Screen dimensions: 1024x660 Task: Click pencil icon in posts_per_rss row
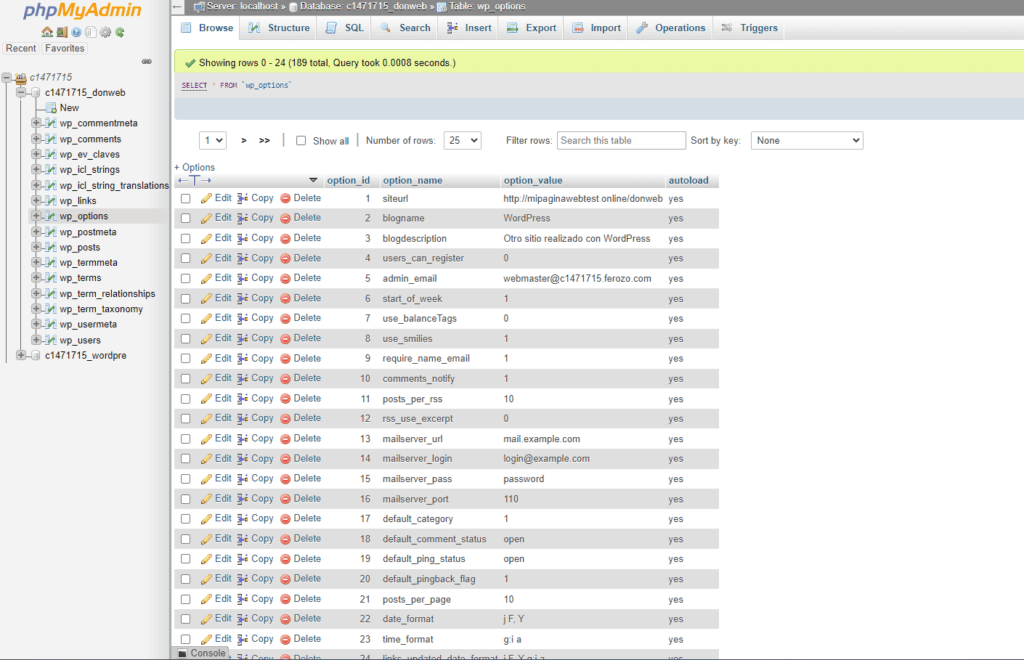click(x=206, y=399)
